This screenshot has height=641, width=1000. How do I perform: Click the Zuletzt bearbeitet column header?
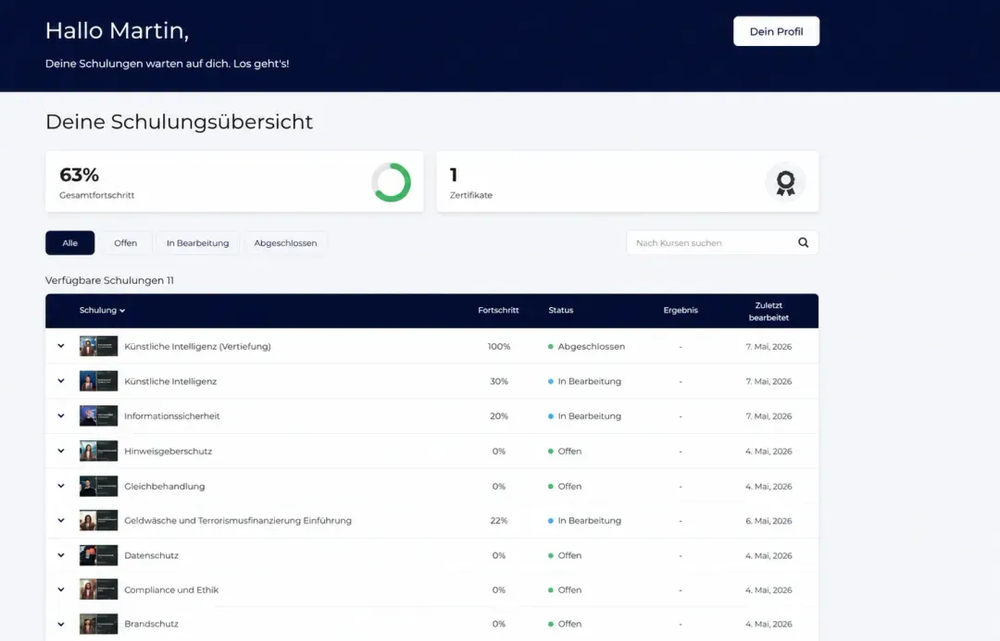[768, 311]
